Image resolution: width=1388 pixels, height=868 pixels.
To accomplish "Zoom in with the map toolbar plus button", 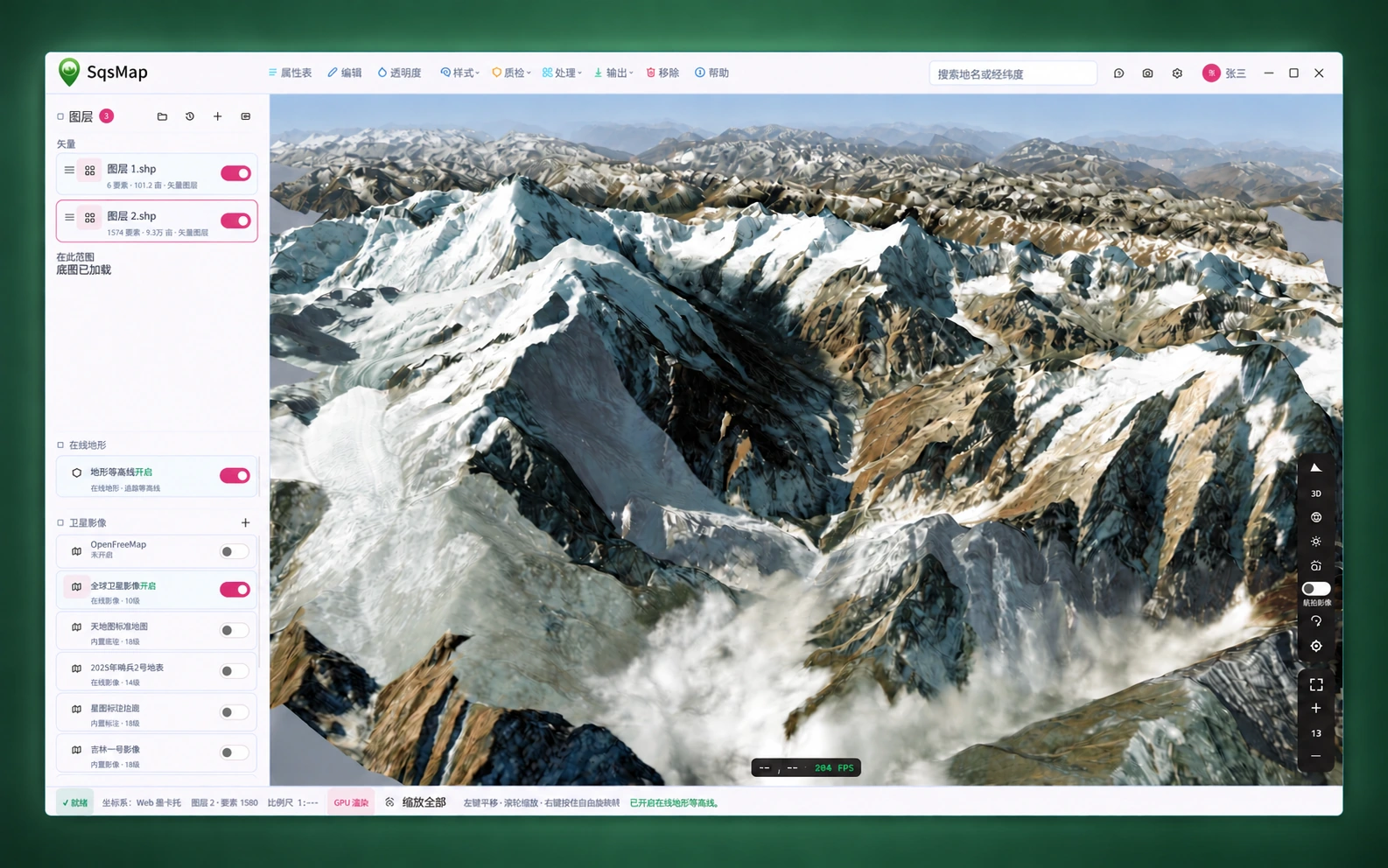I will click(x=1315, y=708).
